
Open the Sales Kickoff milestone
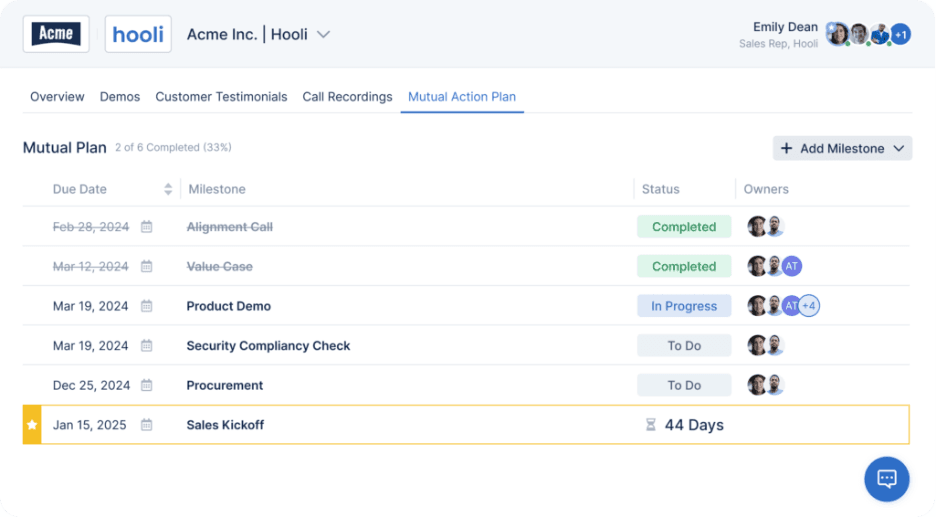[225, 424]
